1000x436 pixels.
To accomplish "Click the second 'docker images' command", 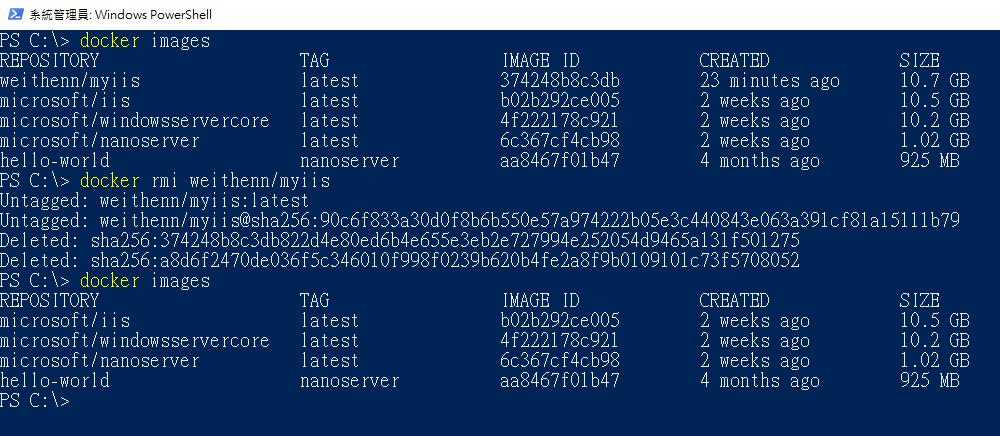I will click(x=145, y=280).
